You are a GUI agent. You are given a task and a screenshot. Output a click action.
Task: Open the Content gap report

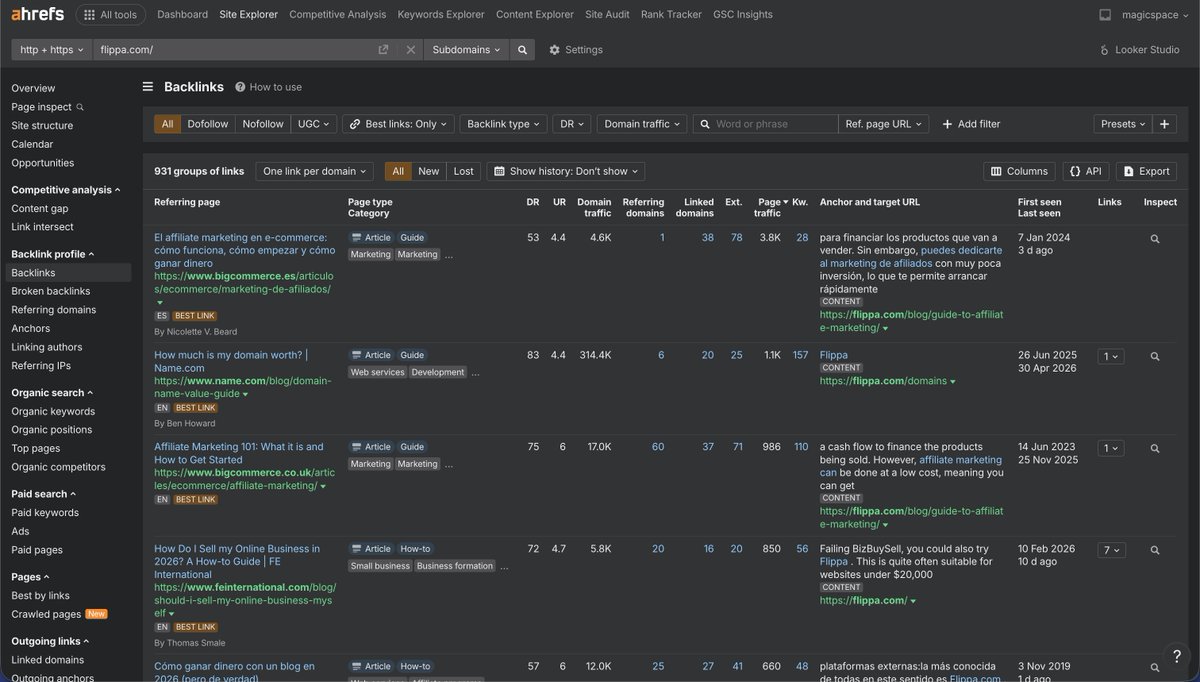[x=40, y=209]
